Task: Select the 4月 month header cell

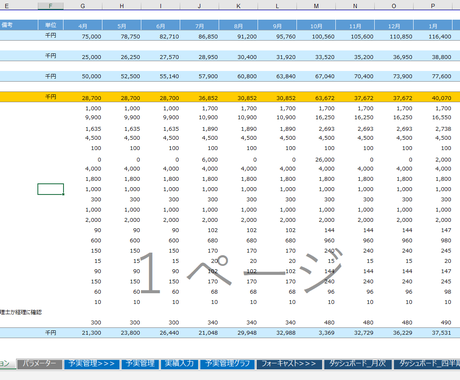Action: (x=83, y=25)
